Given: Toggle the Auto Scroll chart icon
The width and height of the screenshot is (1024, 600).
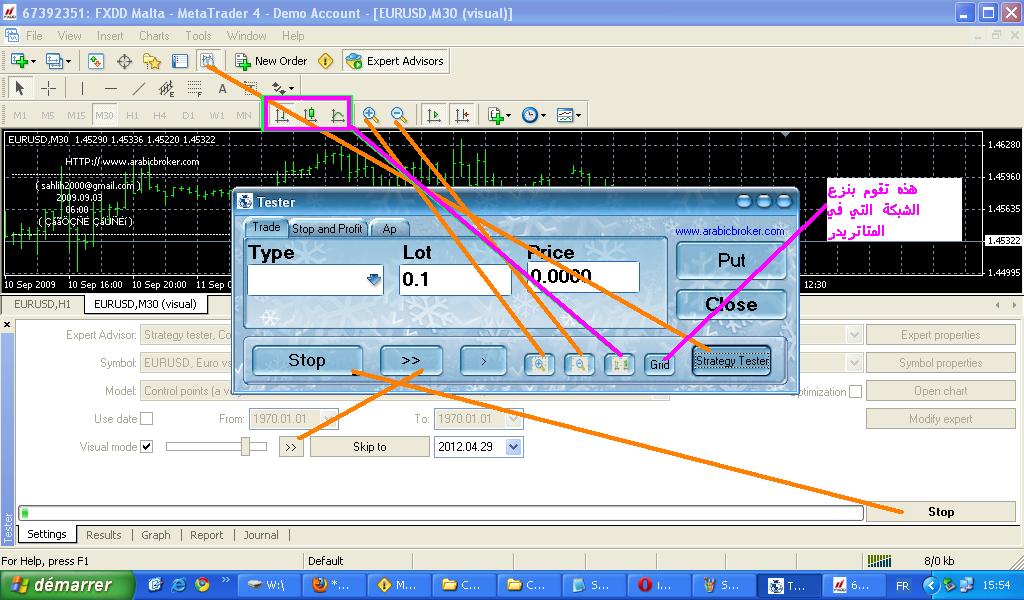Looking at the screenshot, I should click(x=434, y=116).
